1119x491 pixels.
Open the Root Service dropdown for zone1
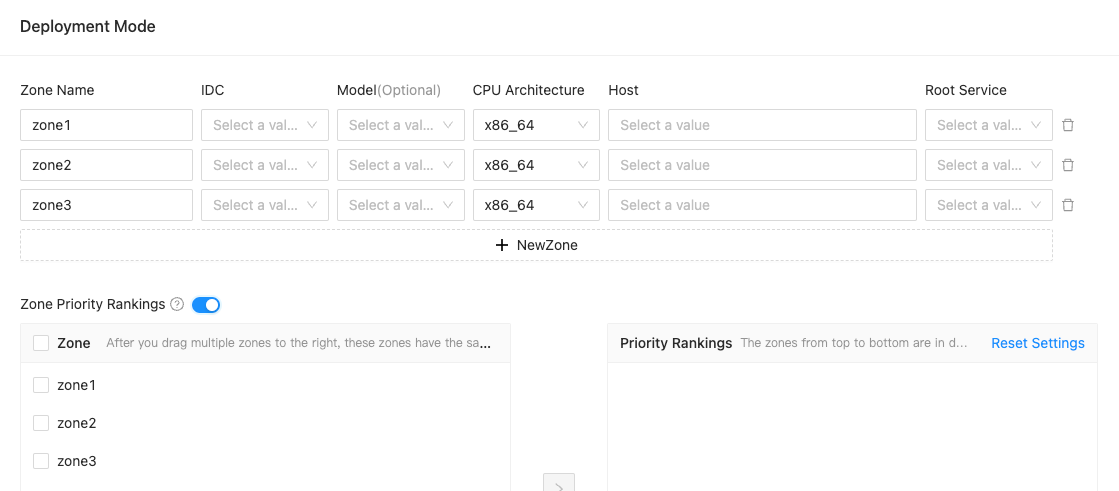[988, 125]
